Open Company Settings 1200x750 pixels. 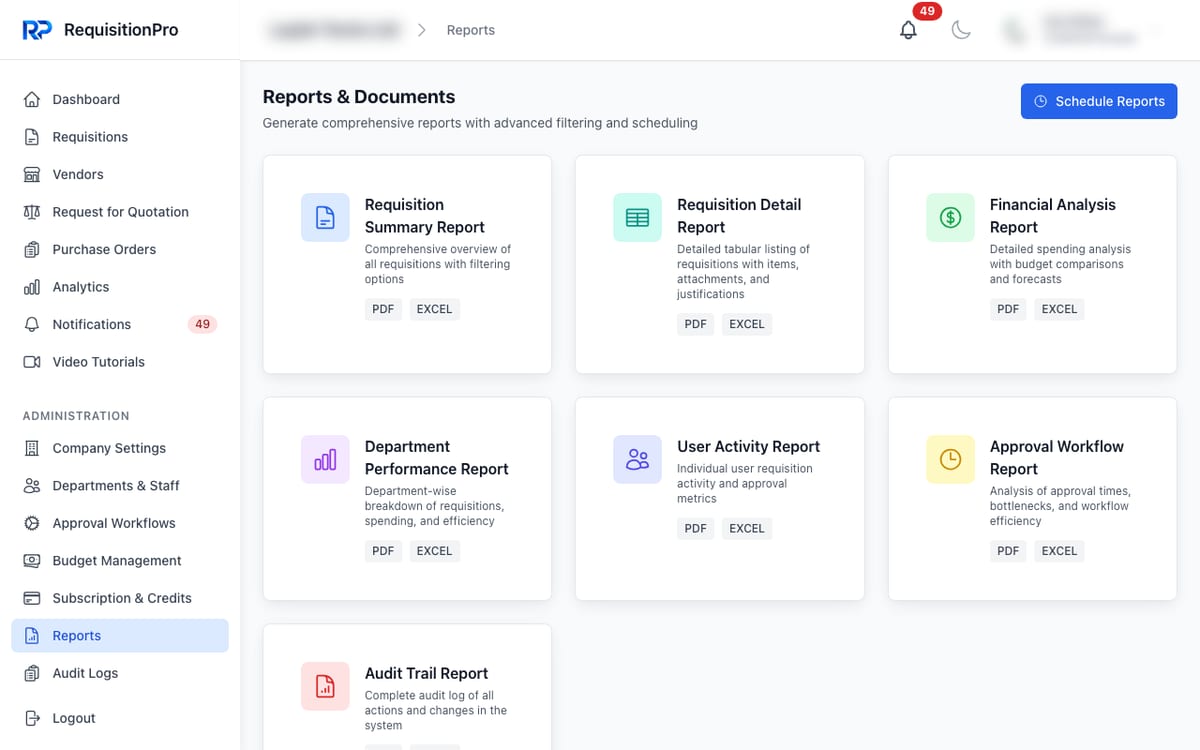(x=120, y=448)
